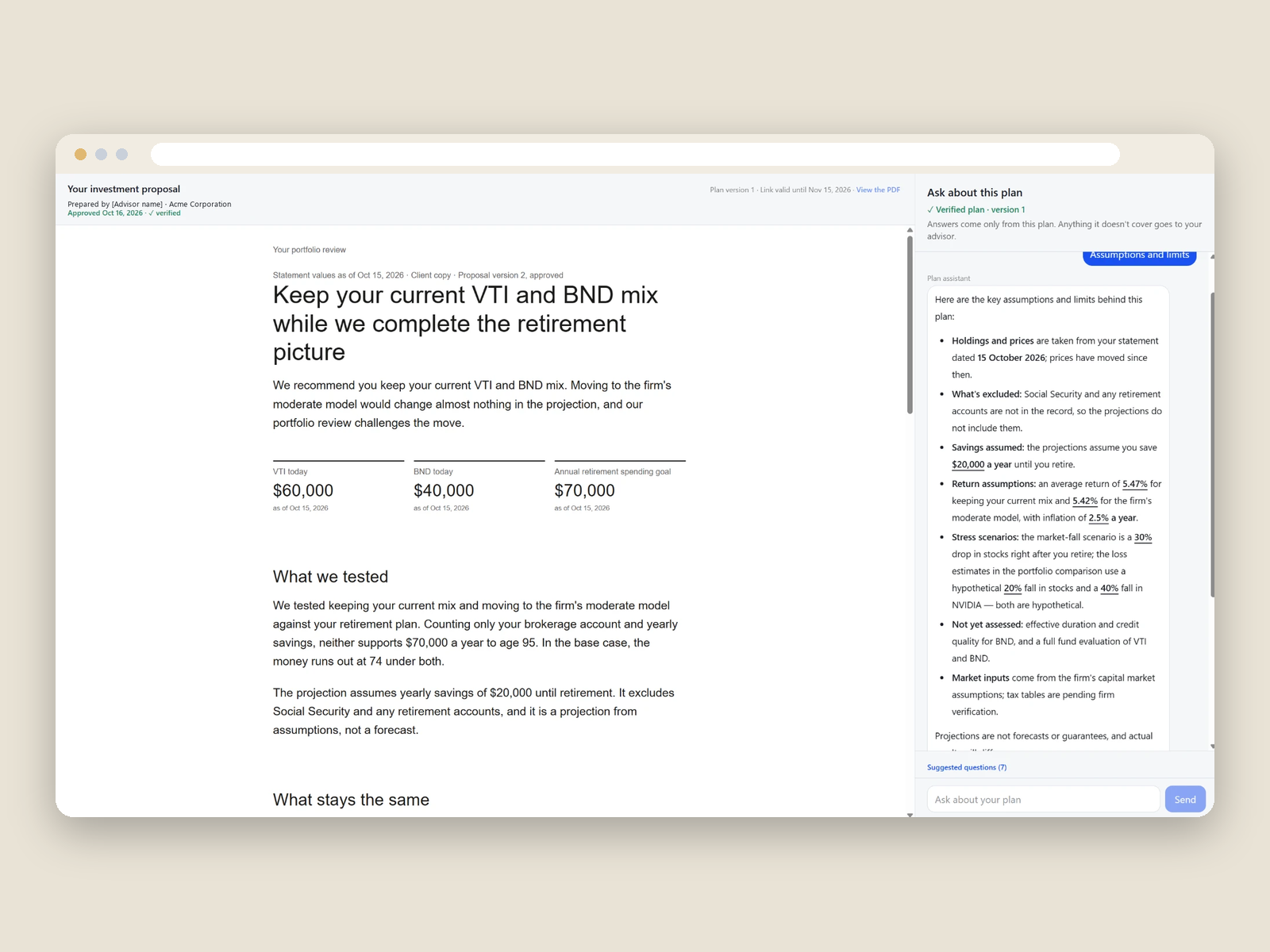Expand Suggested questions (7)
This screenshot has height=952, width=1270.
point(967,767)
